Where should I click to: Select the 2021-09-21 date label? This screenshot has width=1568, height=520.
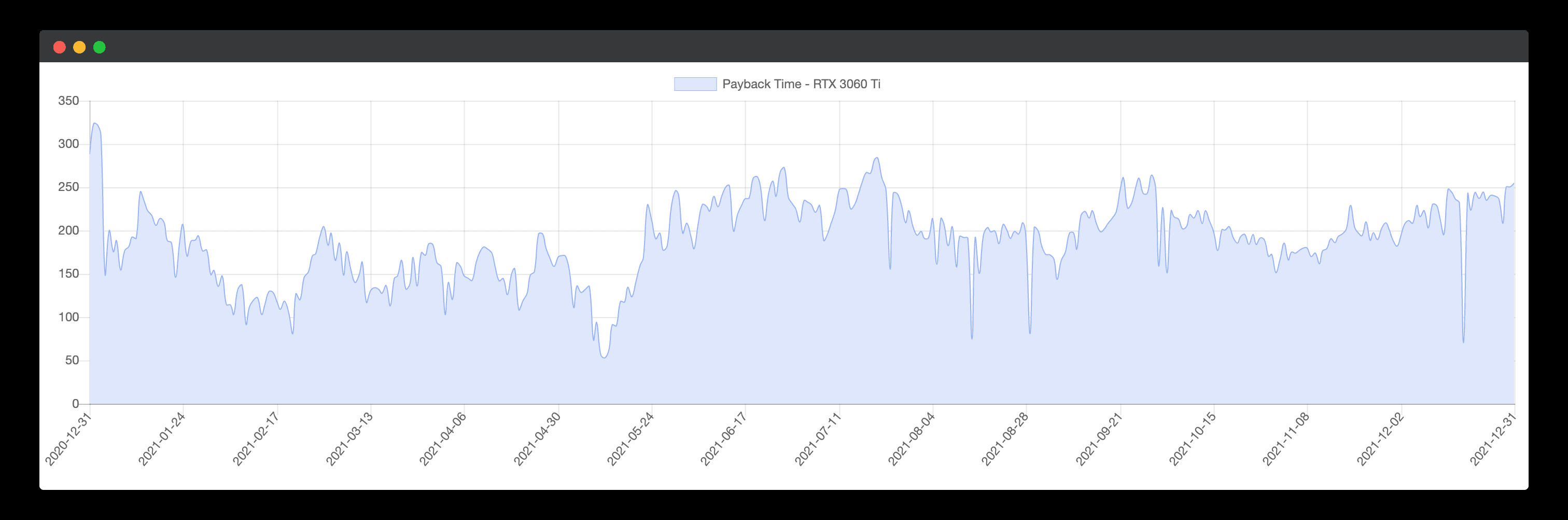tap(1099, 439)
